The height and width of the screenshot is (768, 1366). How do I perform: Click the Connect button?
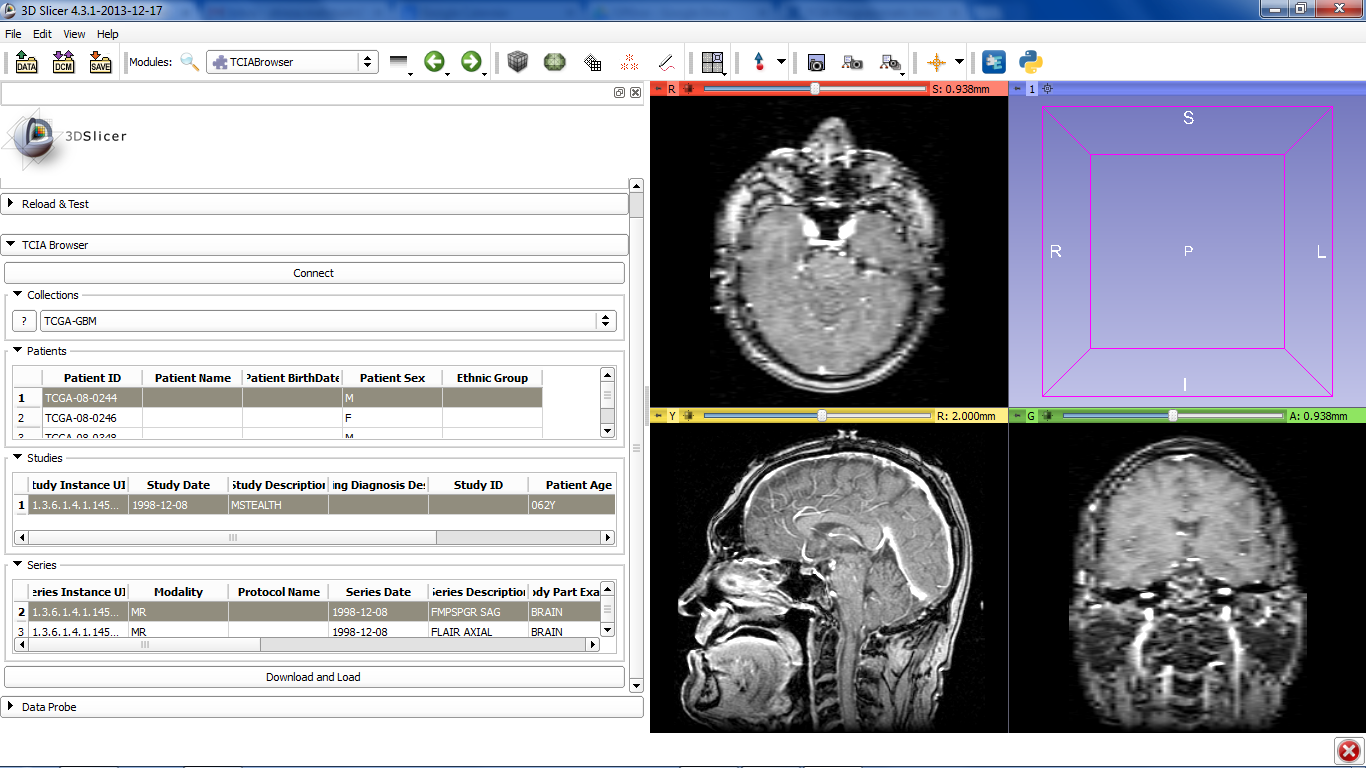[314, 273]
